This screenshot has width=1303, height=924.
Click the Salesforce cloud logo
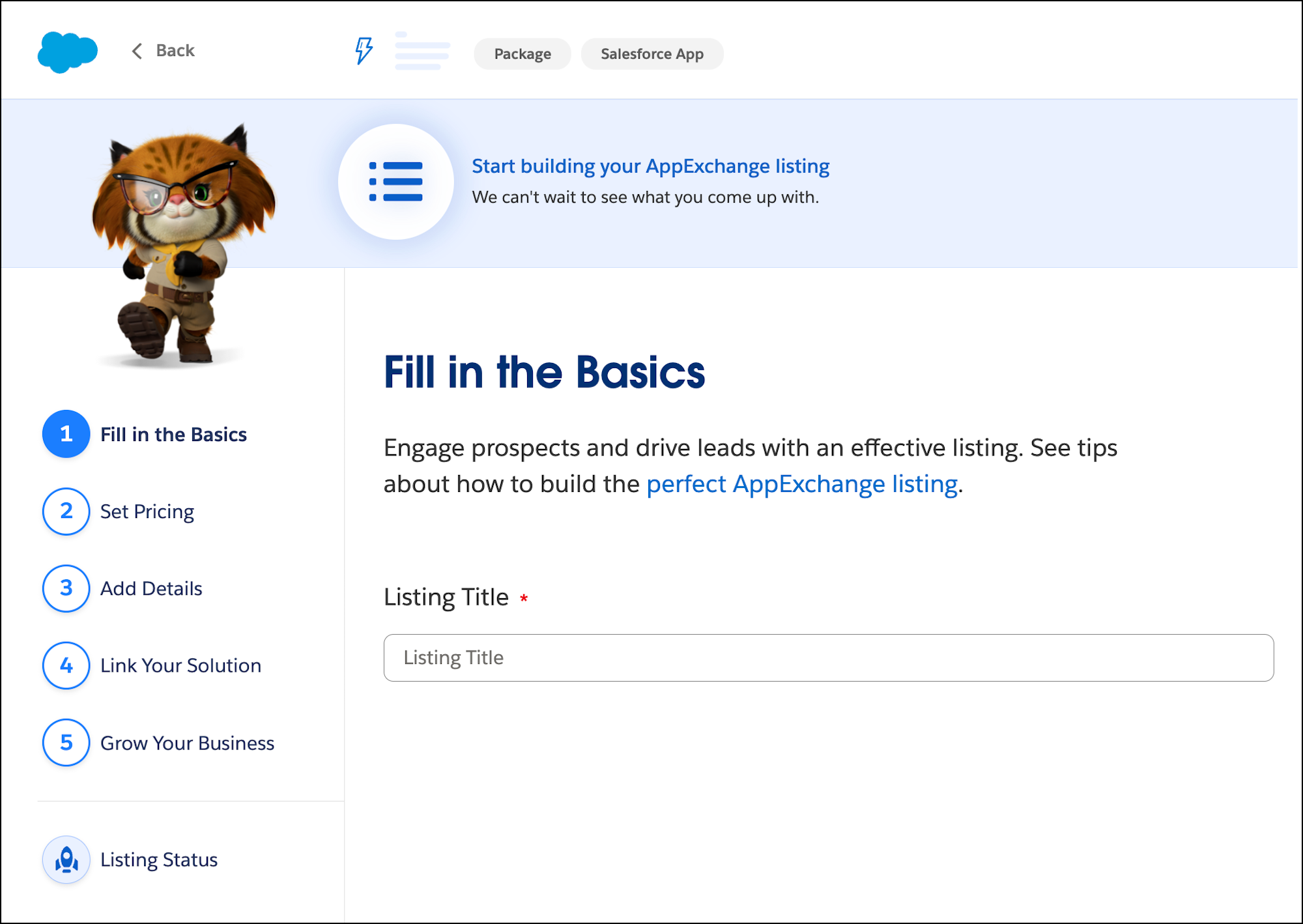click(x=68, y=52)
